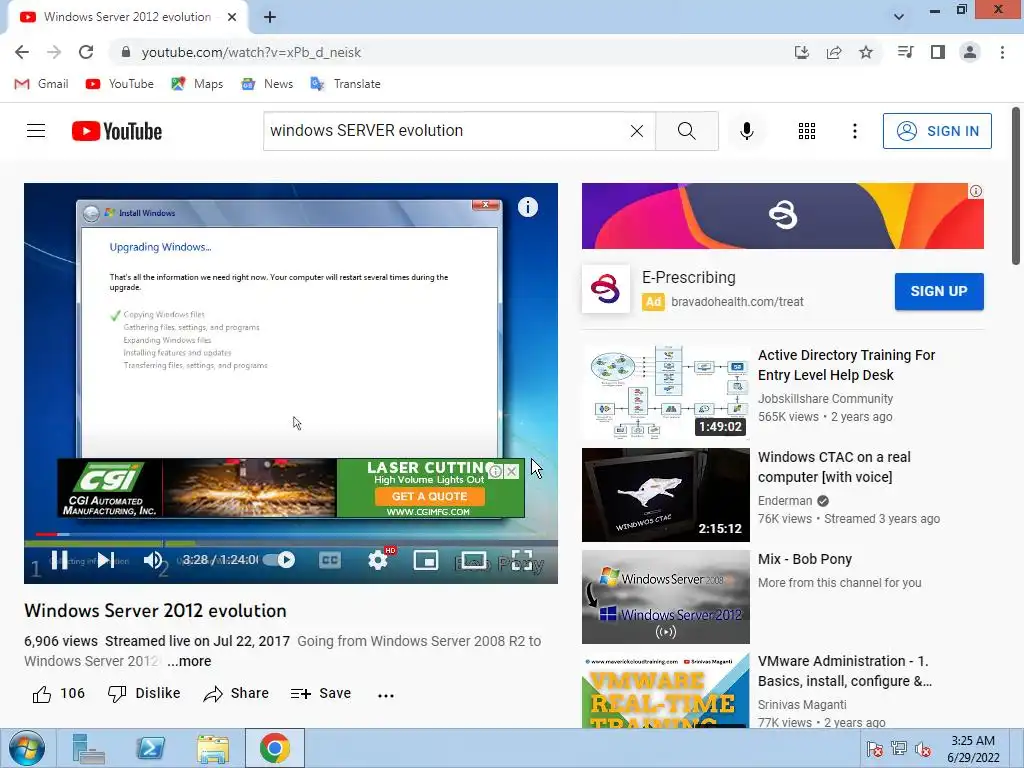Image resolution: width=1024 pixels, height=768 pixels.
Task: Open the Chrome profile avatar
Action: tap(970, 52)
